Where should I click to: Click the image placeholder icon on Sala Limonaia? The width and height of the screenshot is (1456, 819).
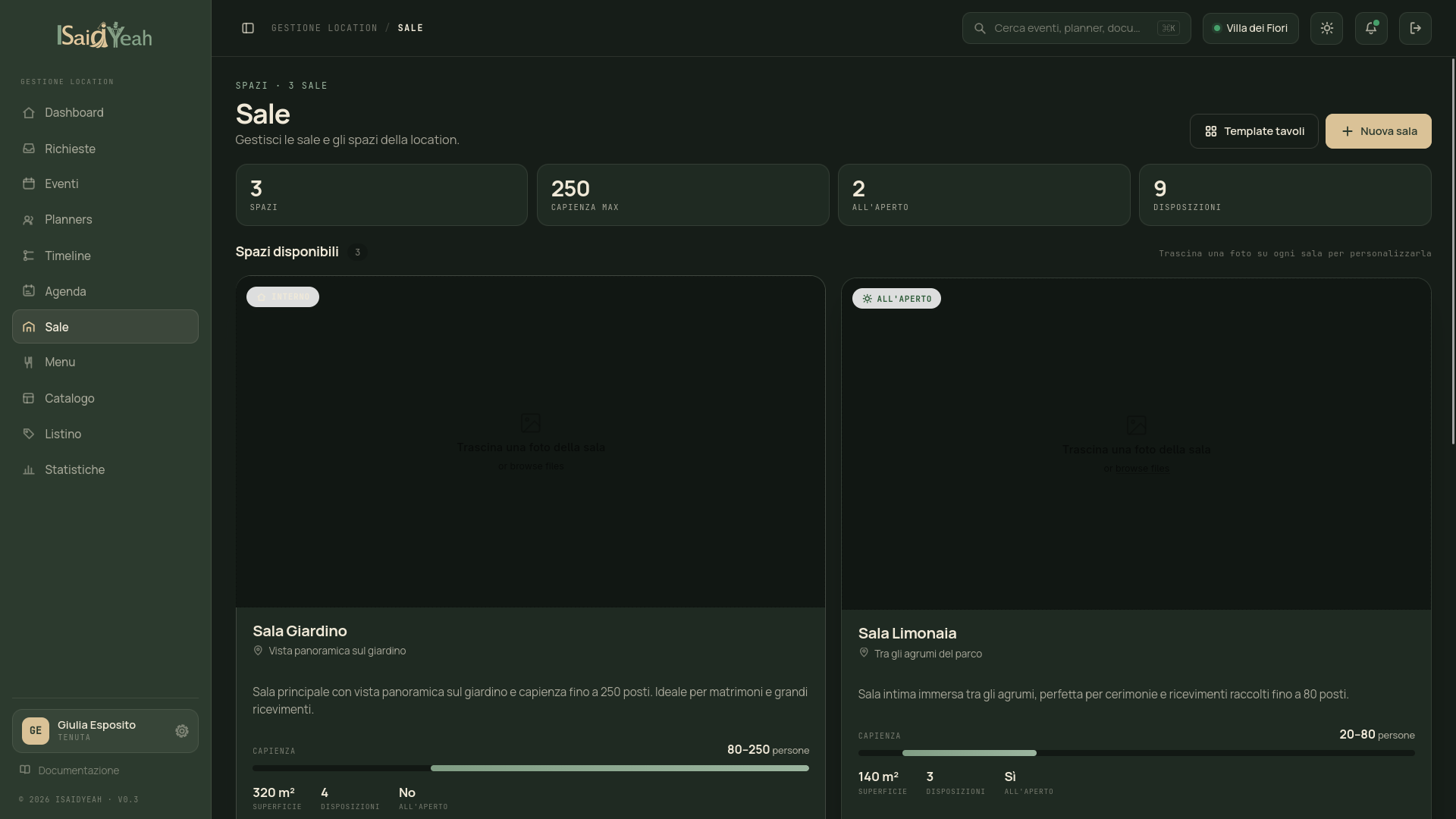[1136, 425]
